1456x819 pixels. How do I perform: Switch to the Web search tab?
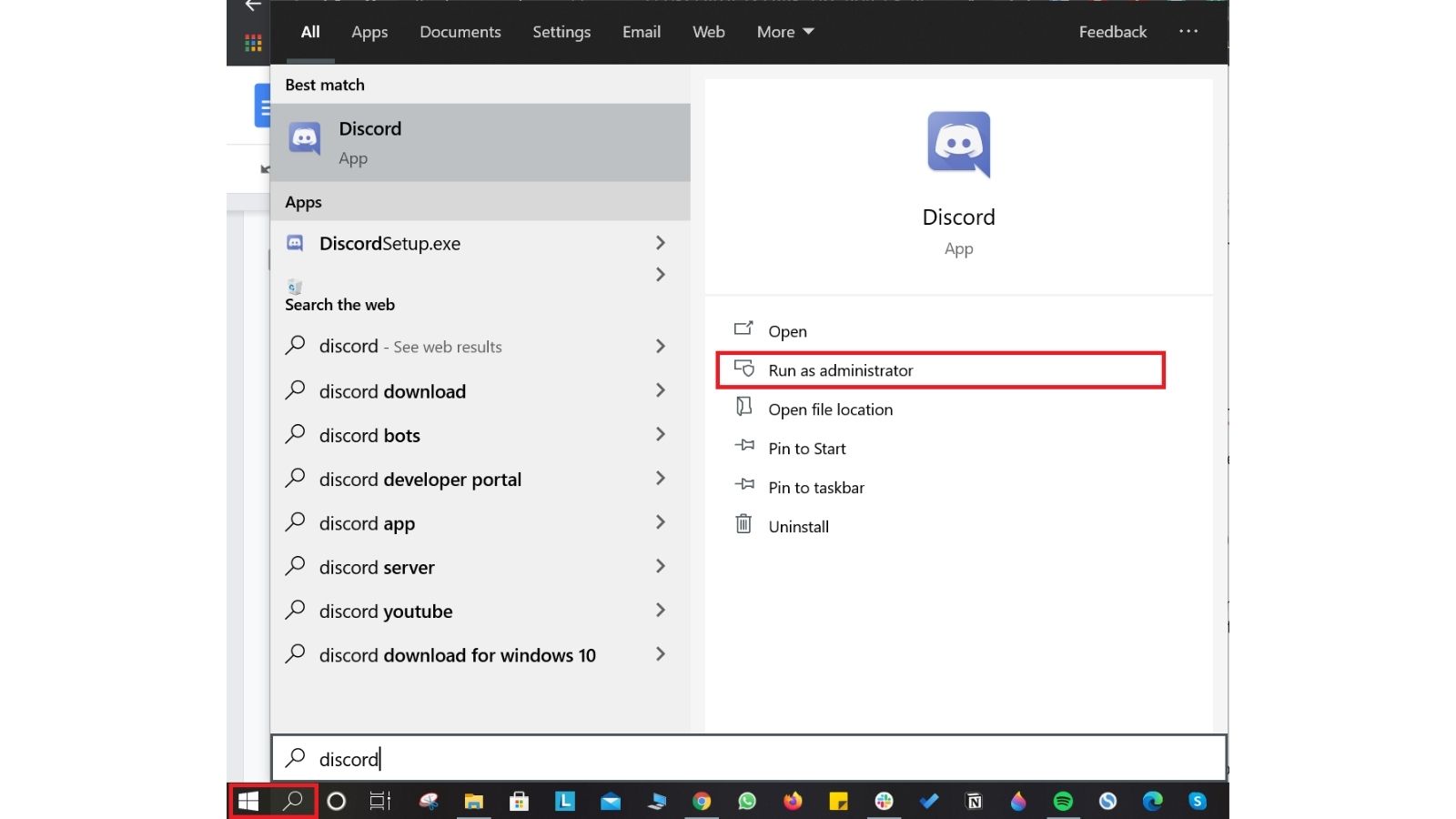(x=709, y=32)
